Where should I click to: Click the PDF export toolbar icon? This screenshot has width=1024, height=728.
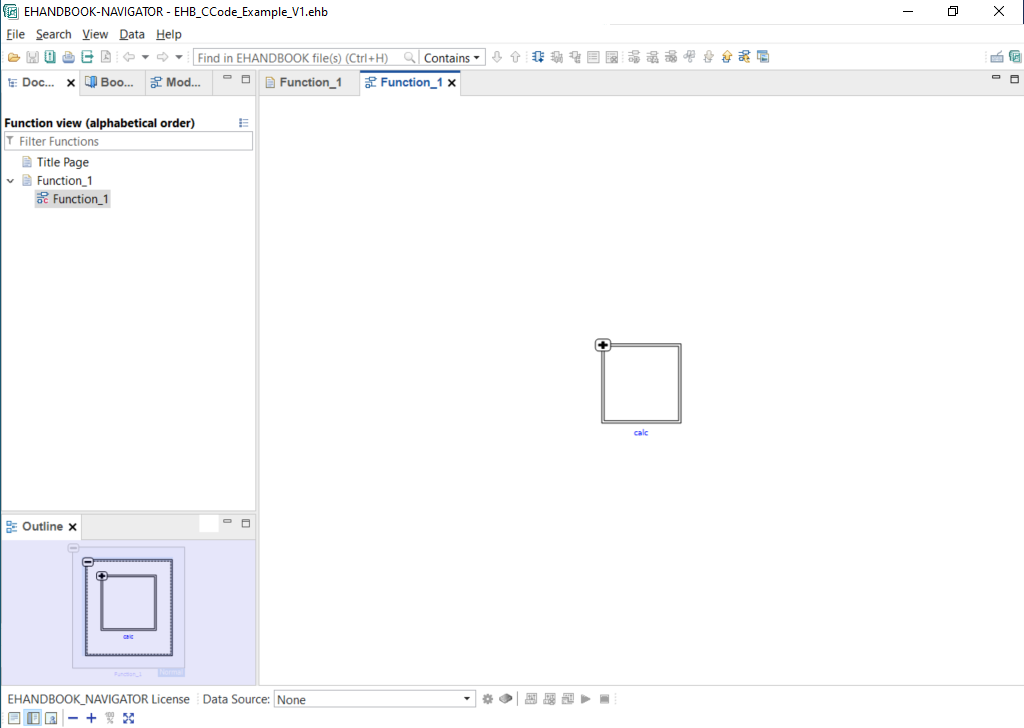105,57
